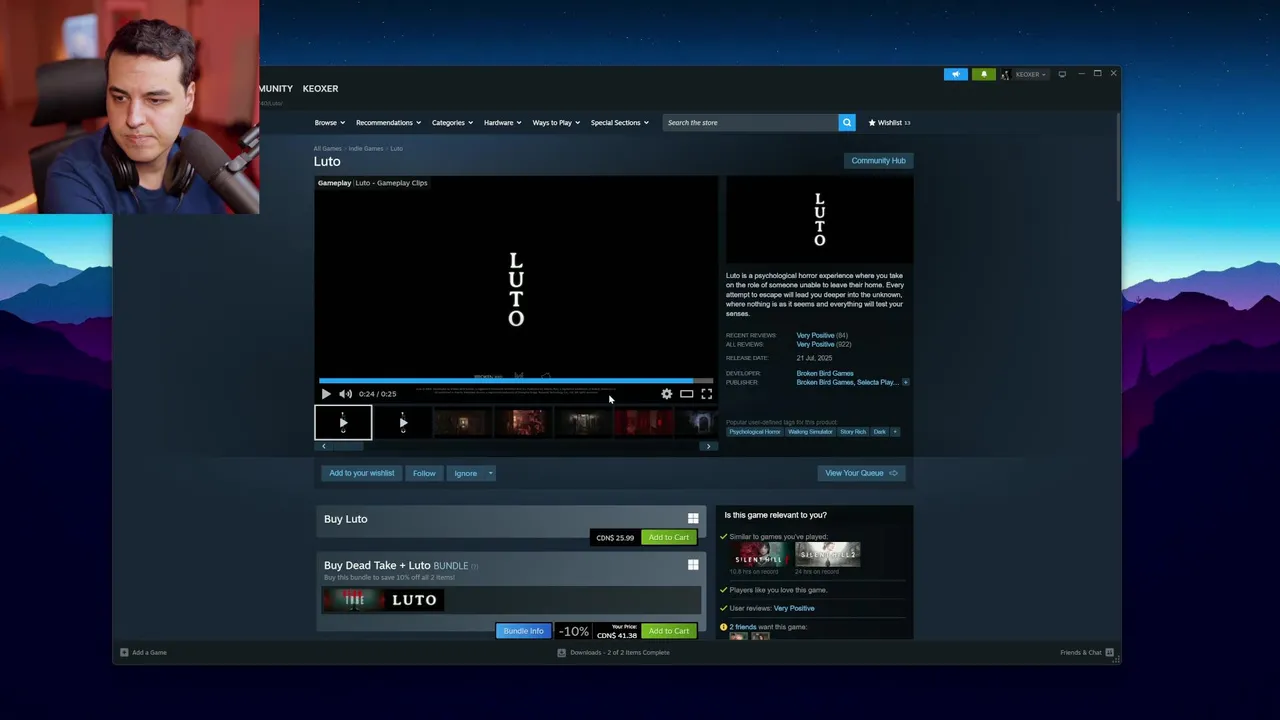Follow the game Luto
The image size is (1280, 720).
pos(424,473)
